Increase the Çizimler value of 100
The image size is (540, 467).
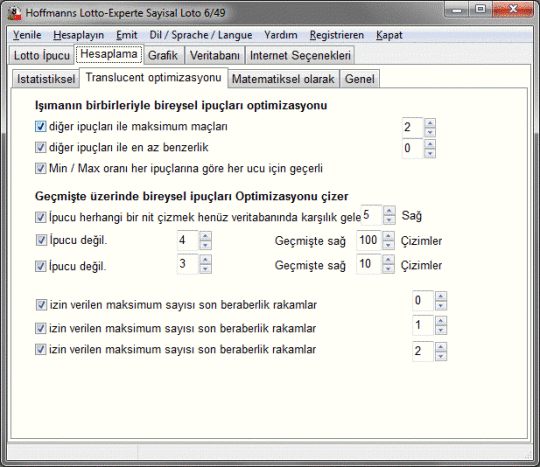tap(388, 236)
